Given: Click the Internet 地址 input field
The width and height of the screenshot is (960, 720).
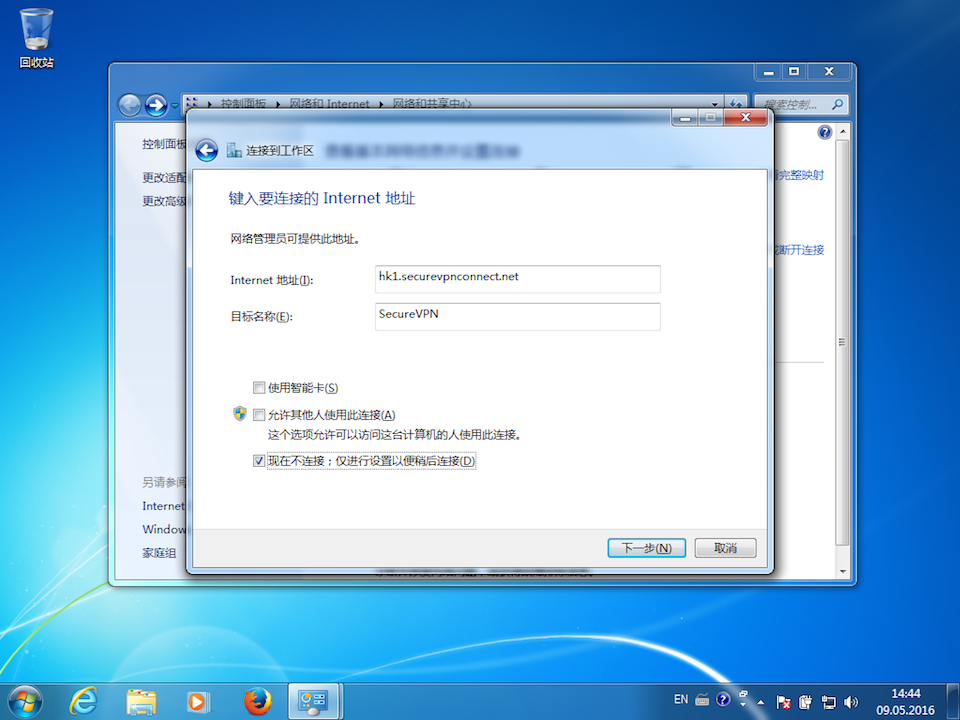Looking at the screenshot, I should [x=517, y=279].
